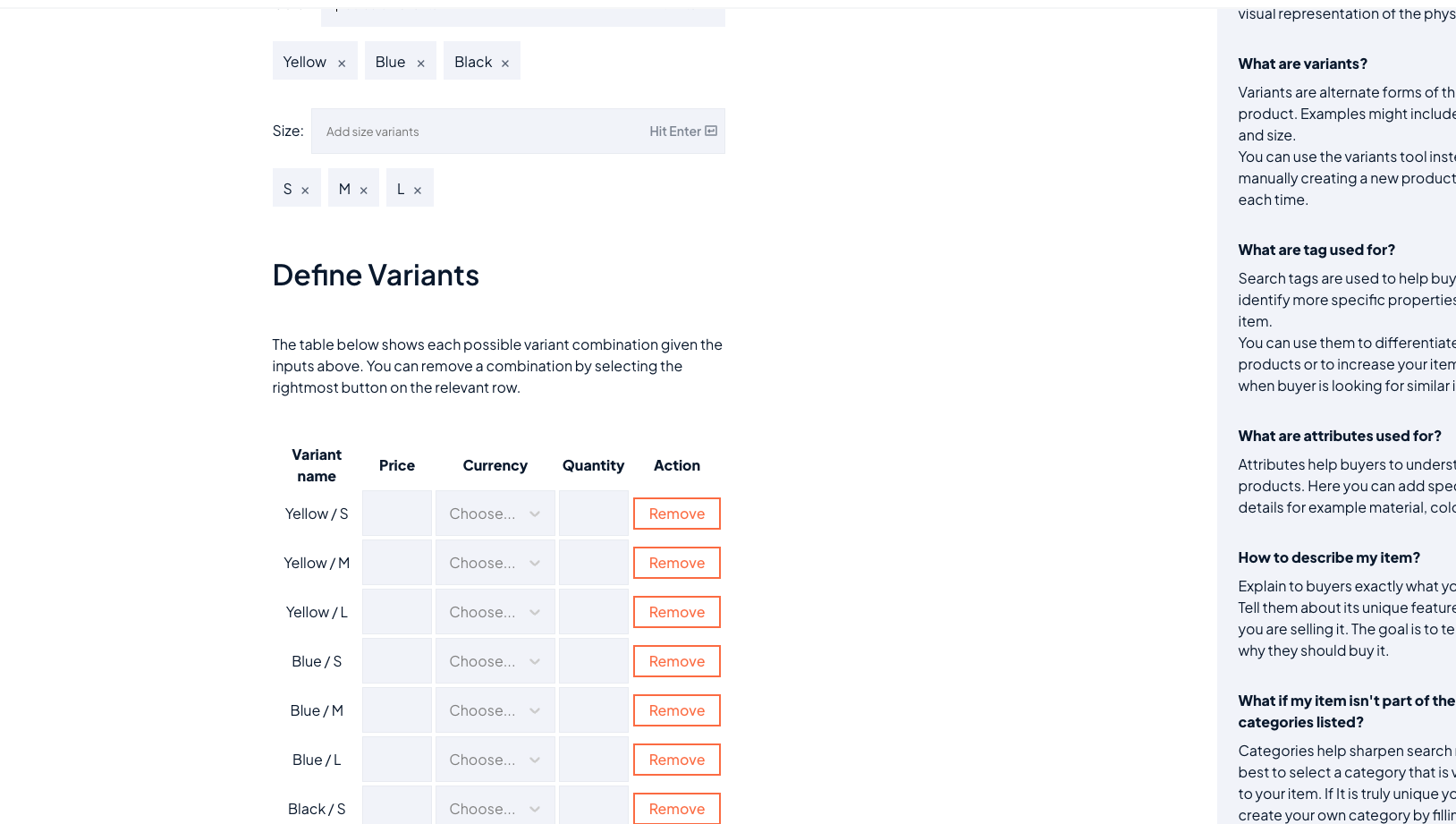The height and width of the screenshot is (824, 1456).
Task: Delete the Yellow / M variant row
Action: coord(676,562)
